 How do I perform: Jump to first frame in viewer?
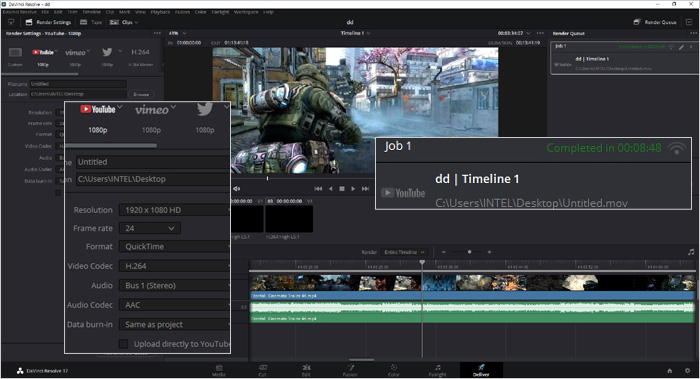318,189
